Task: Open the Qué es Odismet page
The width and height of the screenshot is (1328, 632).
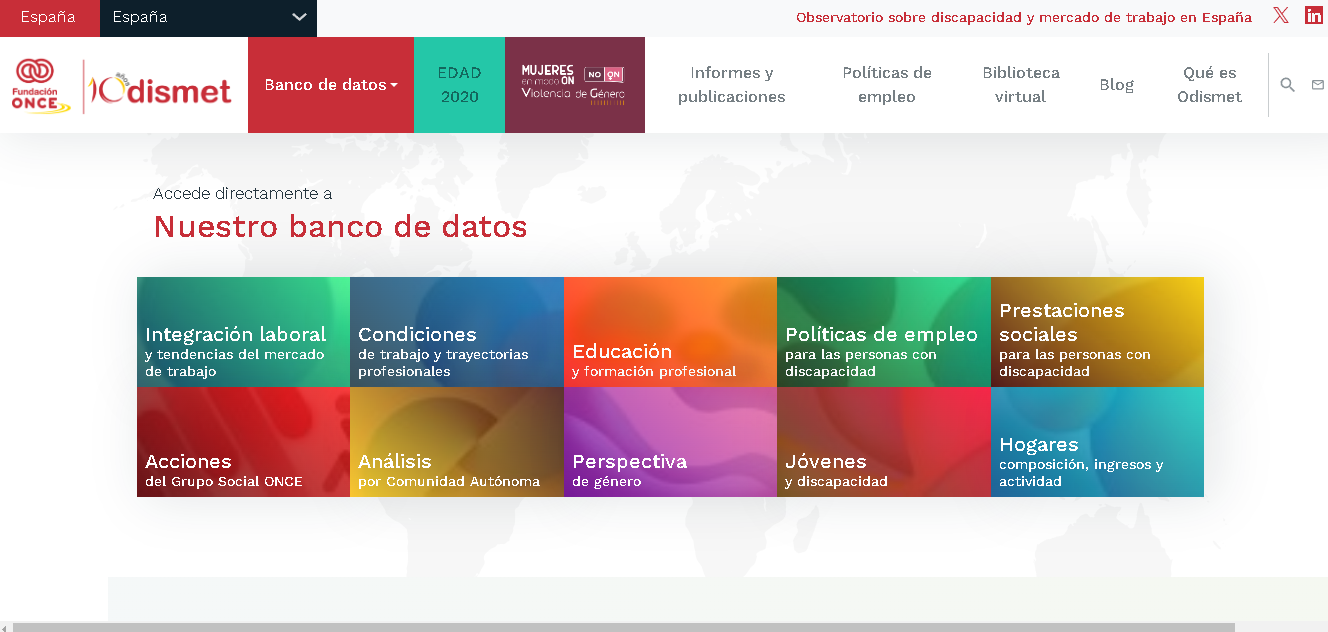Action: coord(1209,85)
